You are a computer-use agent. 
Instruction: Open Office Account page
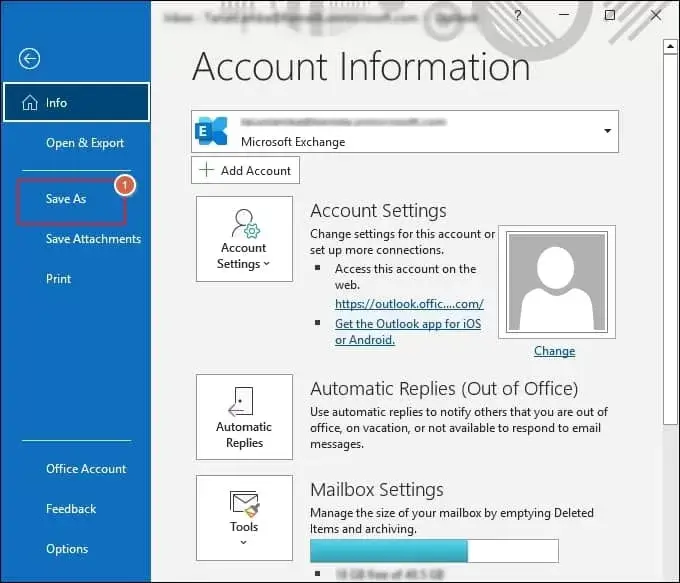tap(86, 468)
